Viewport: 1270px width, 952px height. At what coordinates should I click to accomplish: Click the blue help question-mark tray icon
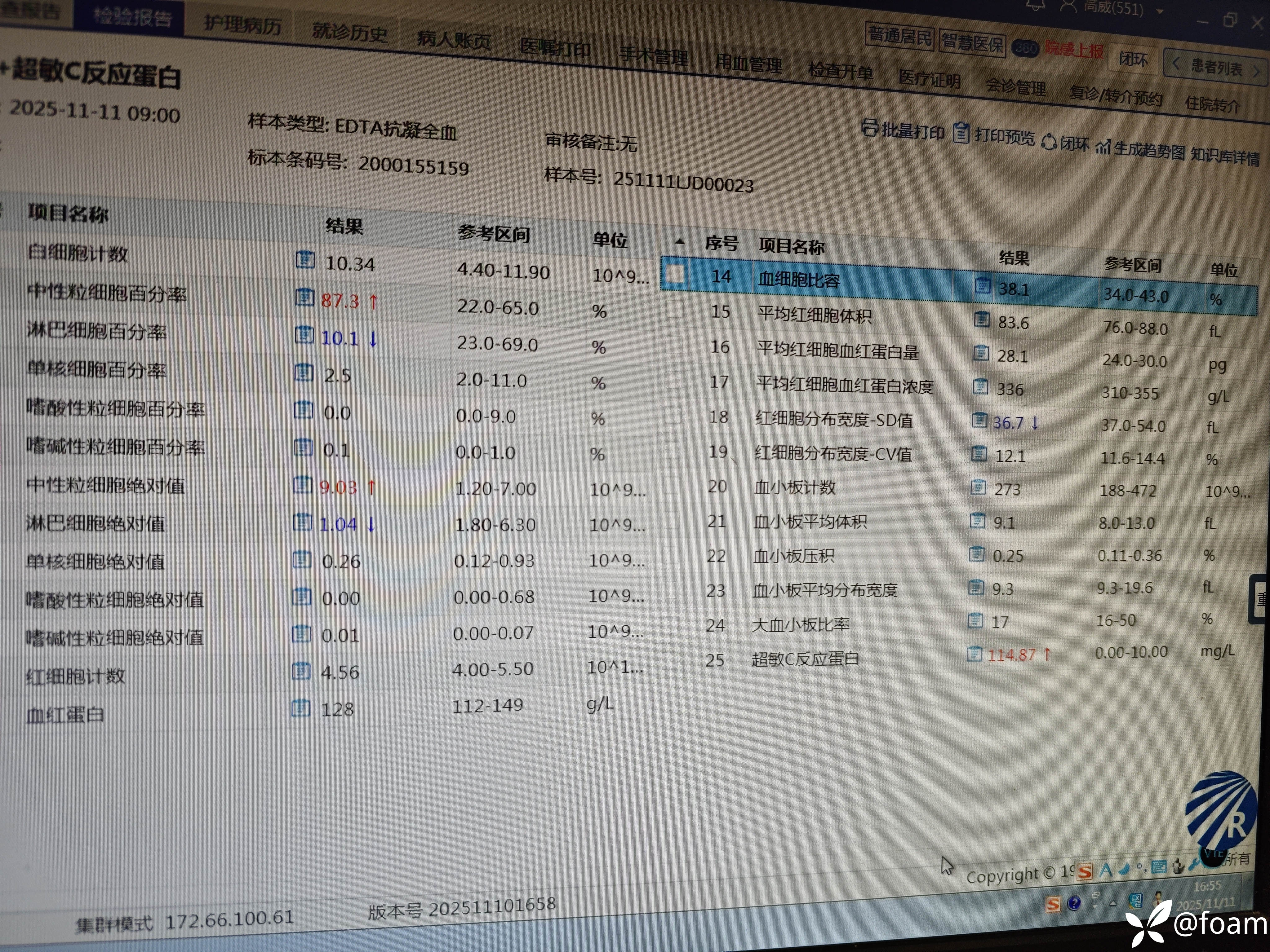click(1074, 904)
